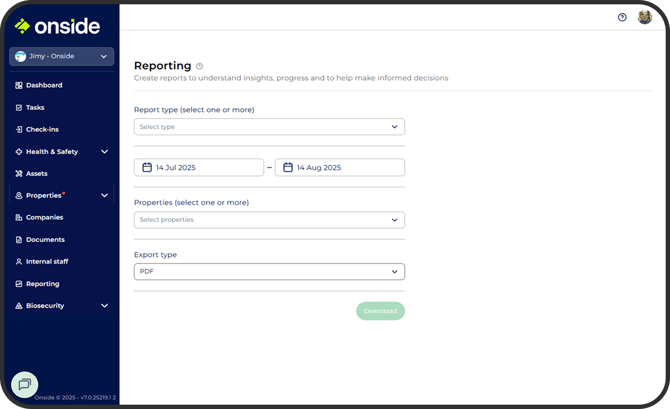Open the Select properties dropdown
Image resolution: width=670 pixels, height=409 pixels.
tap(269, 220)
